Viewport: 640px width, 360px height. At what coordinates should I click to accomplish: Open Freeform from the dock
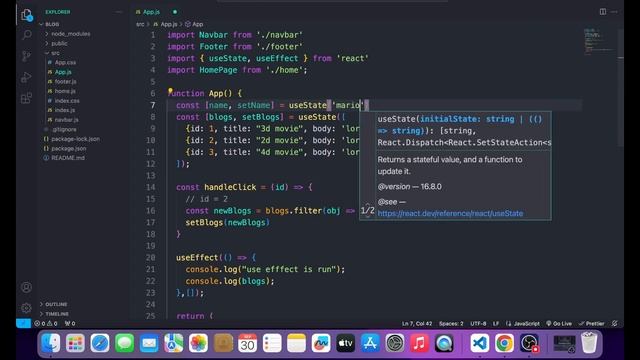321,343
